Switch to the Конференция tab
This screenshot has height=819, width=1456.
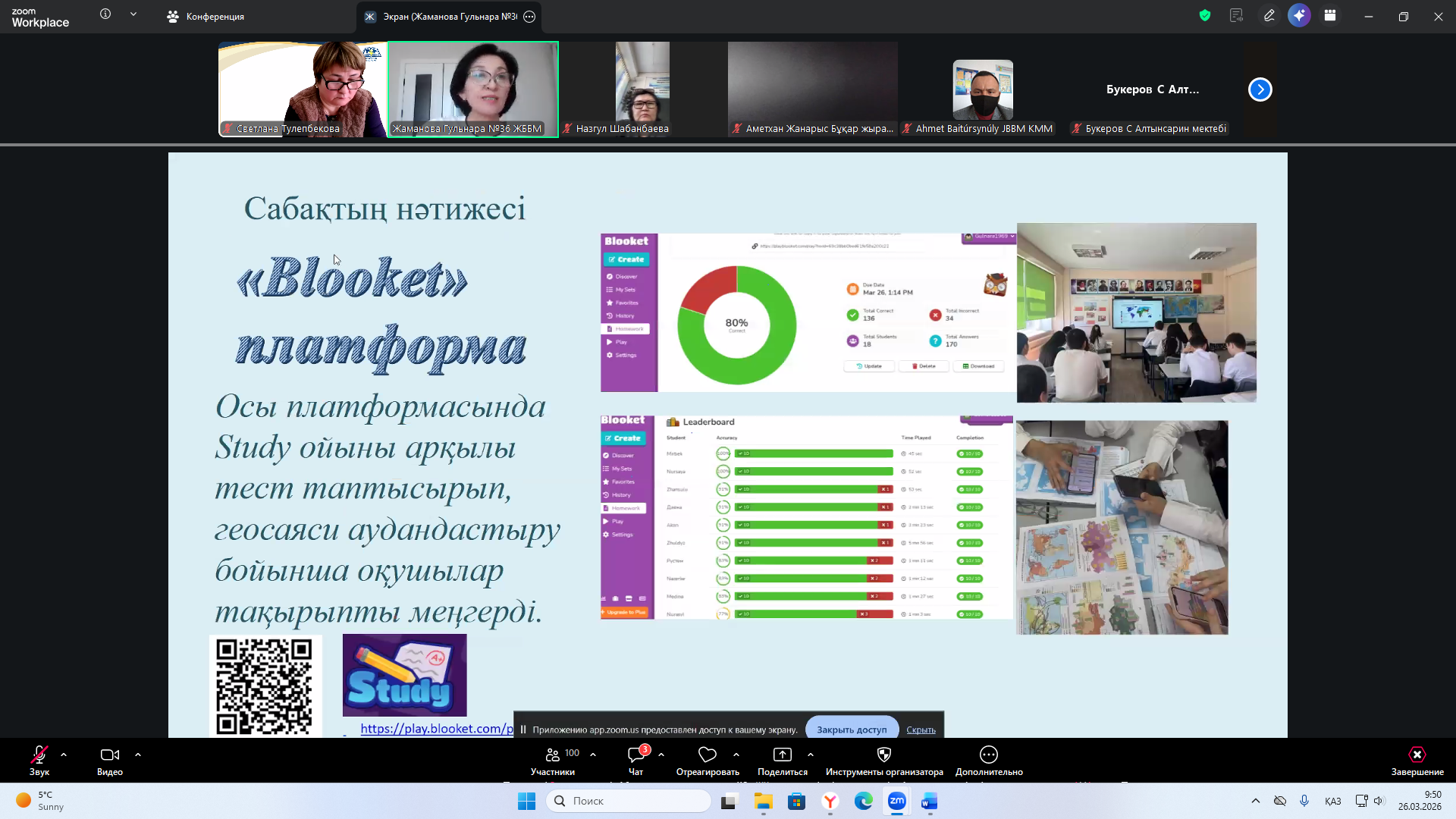click(206, 16)
